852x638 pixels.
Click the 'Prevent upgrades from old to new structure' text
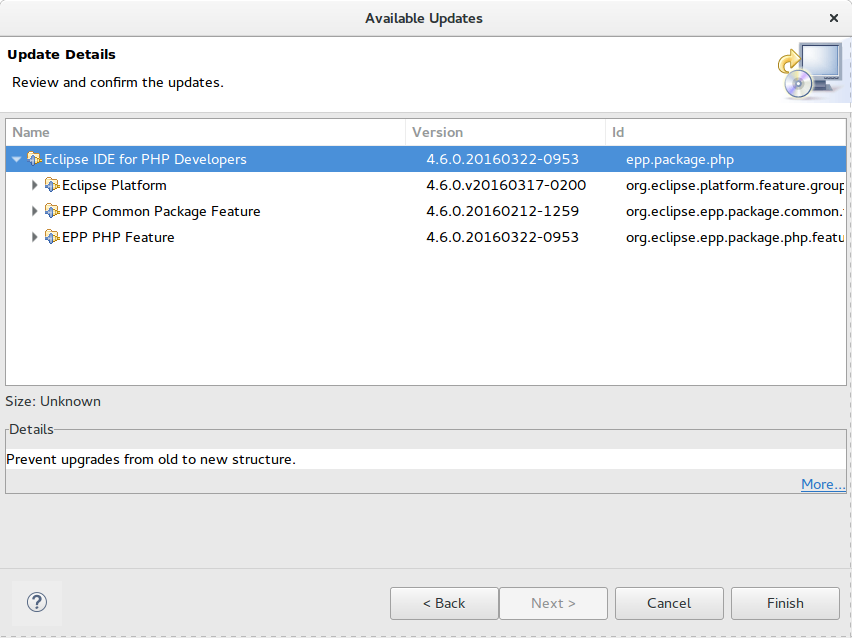pyautogui.click(x=151, y=460)
